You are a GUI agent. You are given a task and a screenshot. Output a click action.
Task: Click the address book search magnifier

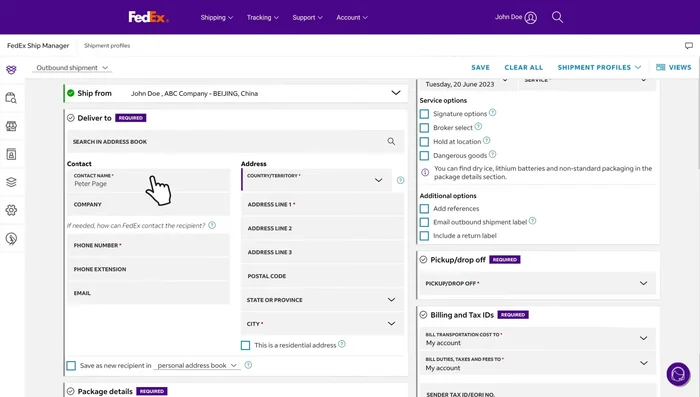[x=391, y=141]
